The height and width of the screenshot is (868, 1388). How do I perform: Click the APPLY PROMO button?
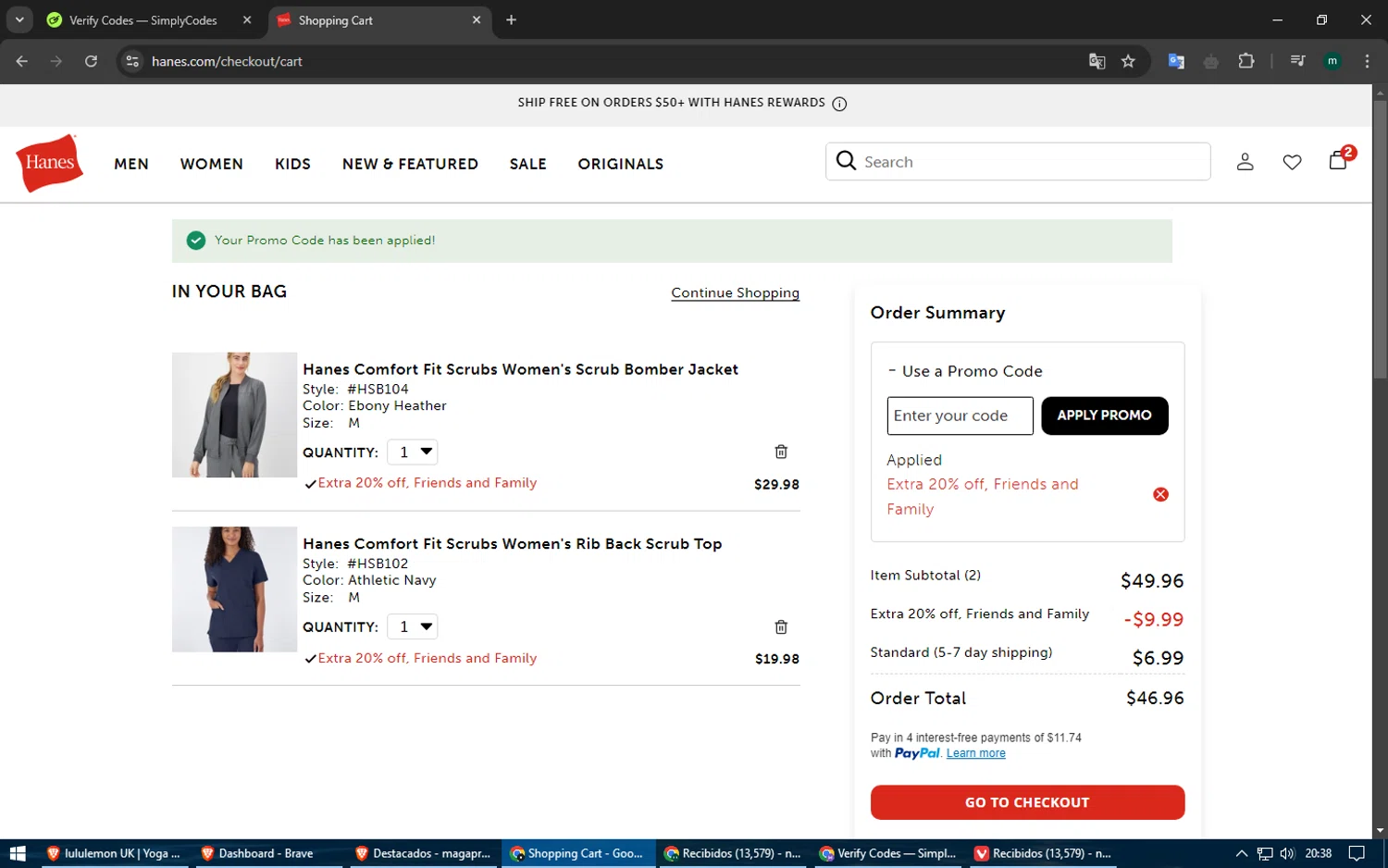[1105, 415]
